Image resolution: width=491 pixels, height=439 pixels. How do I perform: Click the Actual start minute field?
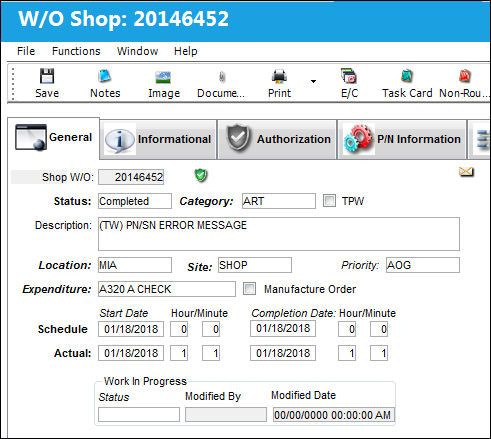point(211,353)
